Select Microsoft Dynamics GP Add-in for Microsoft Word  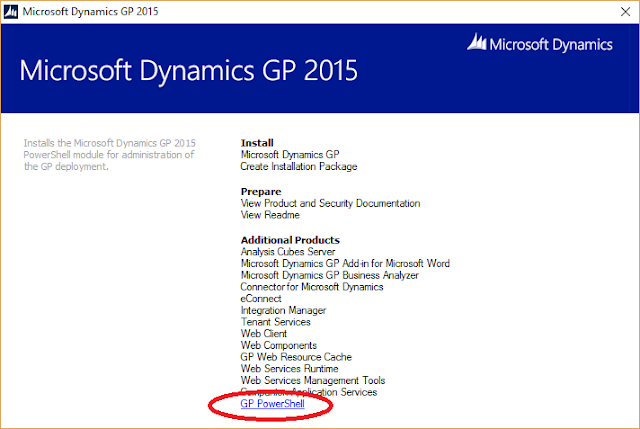pos(345,264)
